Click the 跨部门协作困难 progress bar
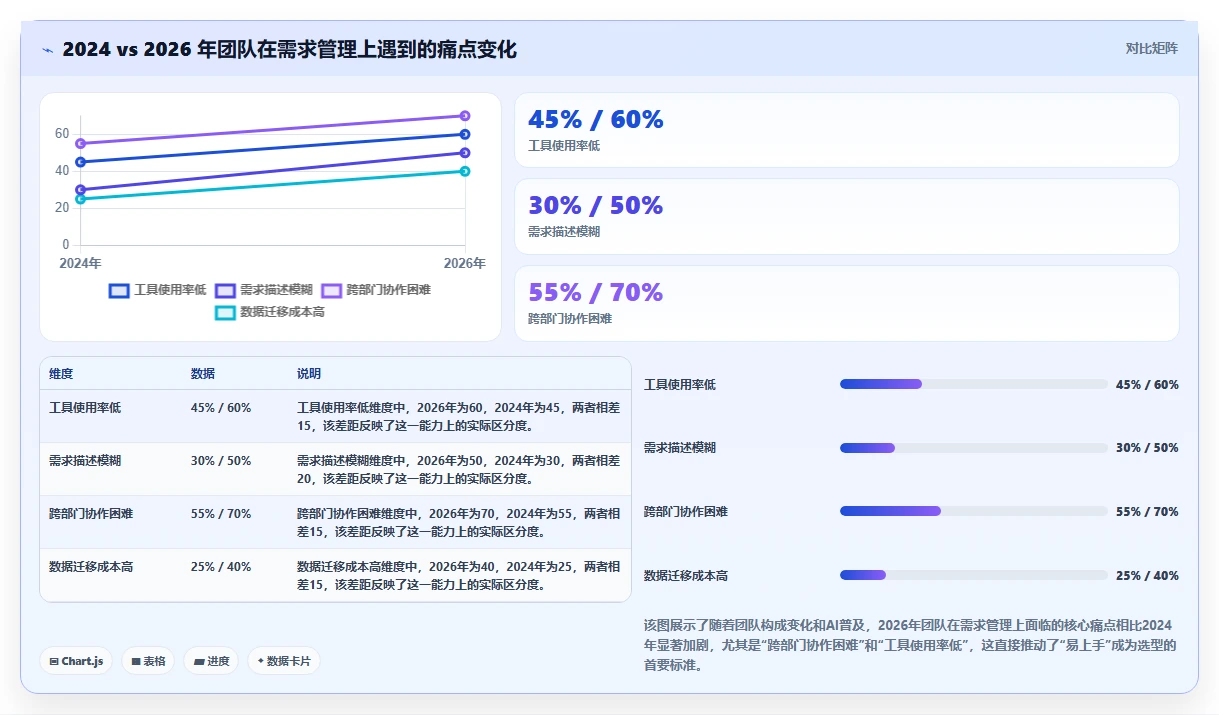 coord(974,511)
